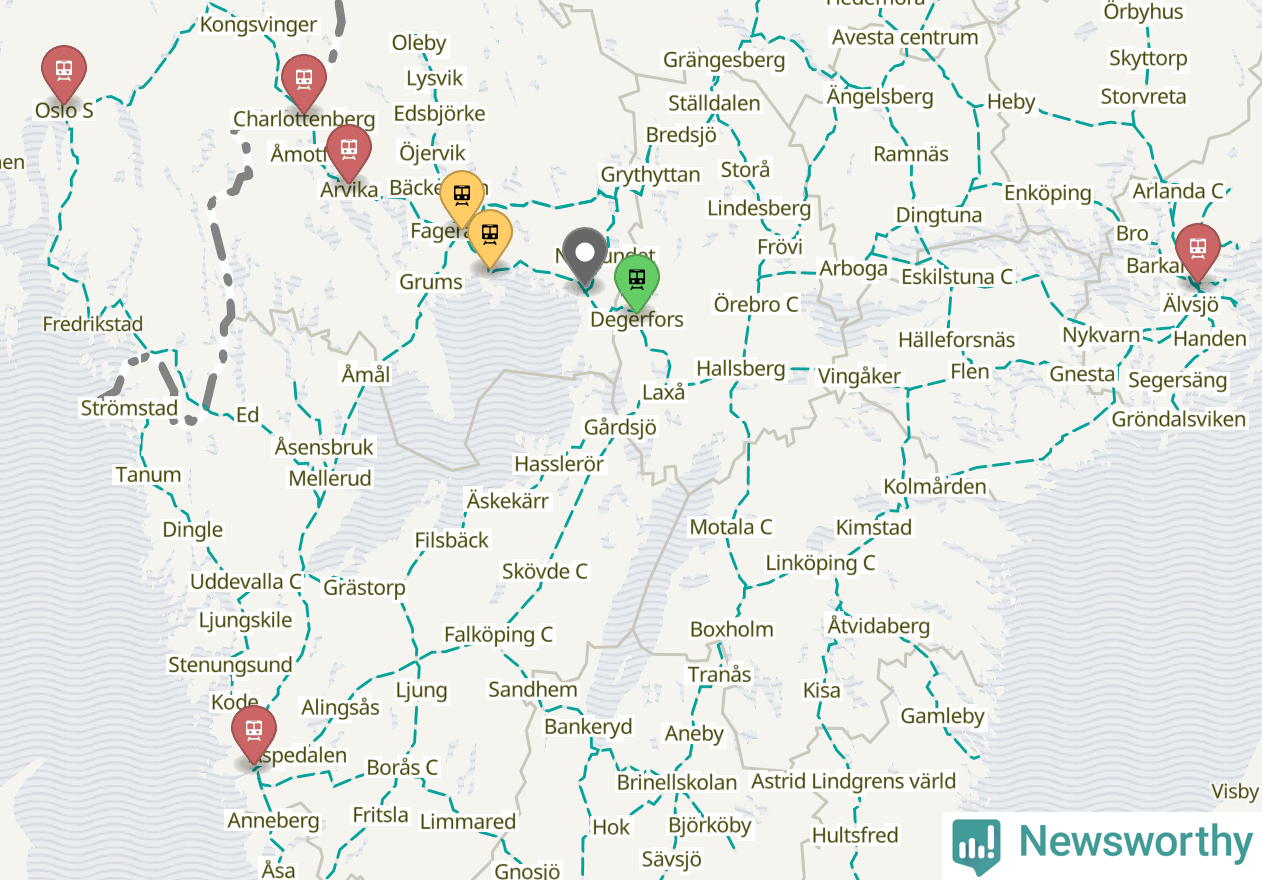Click the red train marker above Aspedalen
The image size is (1262, 880).
253,732
